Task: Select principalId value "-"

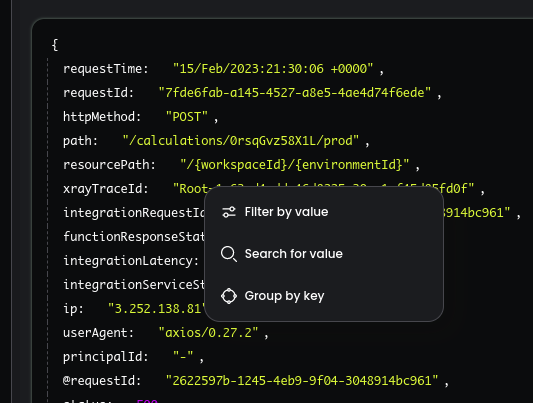Action: tap(183, 357)
